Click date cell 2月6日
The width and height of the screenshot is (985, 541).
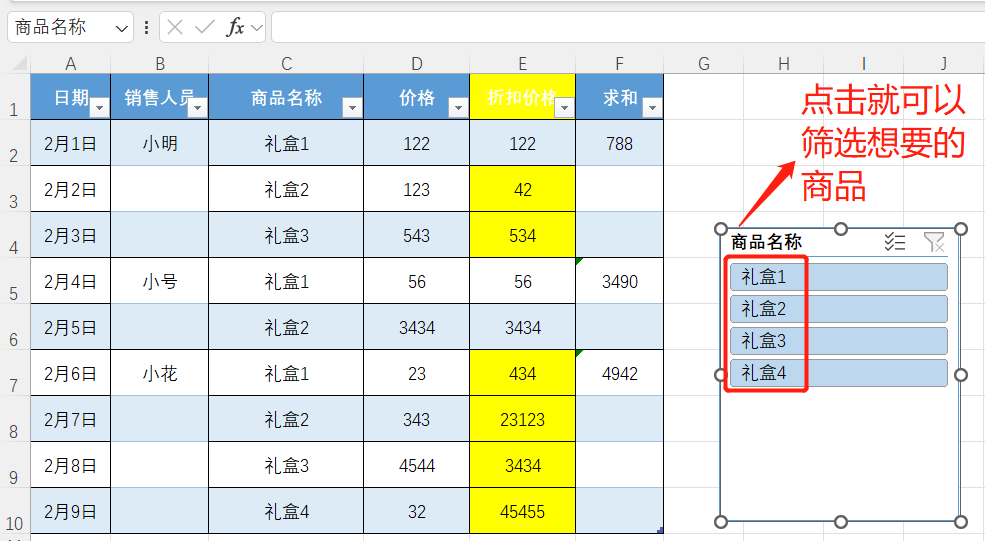pyautogui.click(x=70, y=373)
